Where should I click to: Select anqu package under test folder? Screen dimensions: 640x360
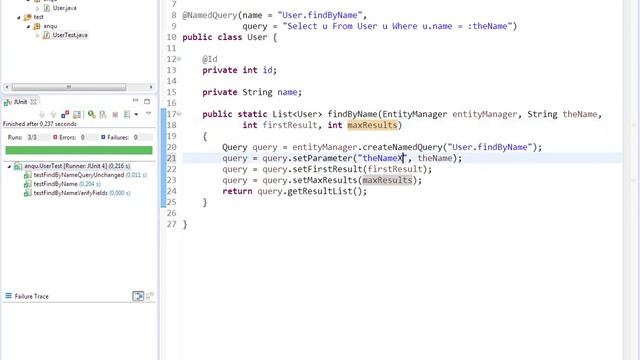(x=50, y=26)
